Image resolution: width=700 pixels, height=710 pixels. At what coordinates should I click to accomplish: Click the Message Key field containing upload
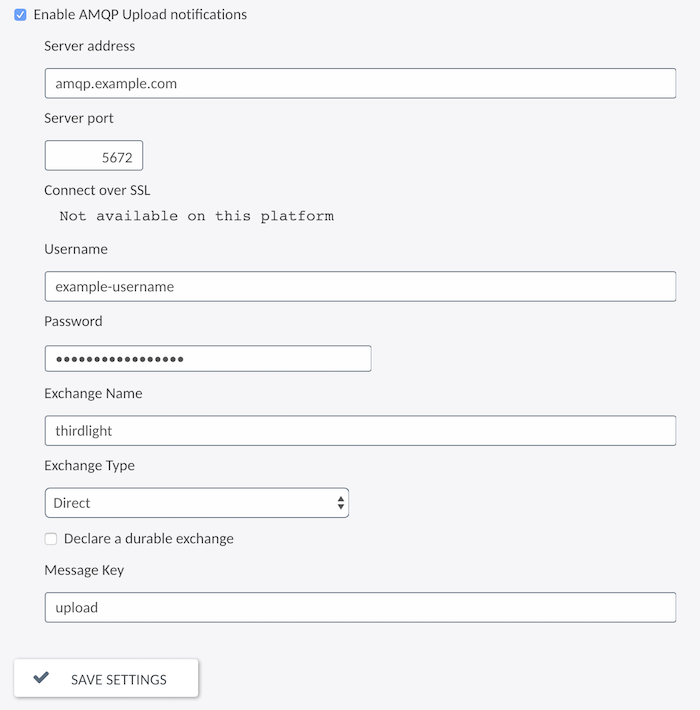tap(360, 607)
